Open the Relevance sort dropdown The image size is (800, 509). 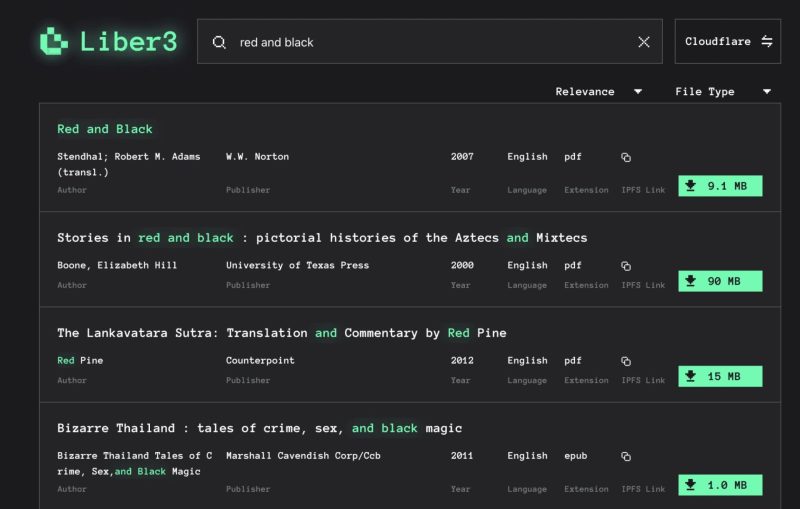point(598,92)
